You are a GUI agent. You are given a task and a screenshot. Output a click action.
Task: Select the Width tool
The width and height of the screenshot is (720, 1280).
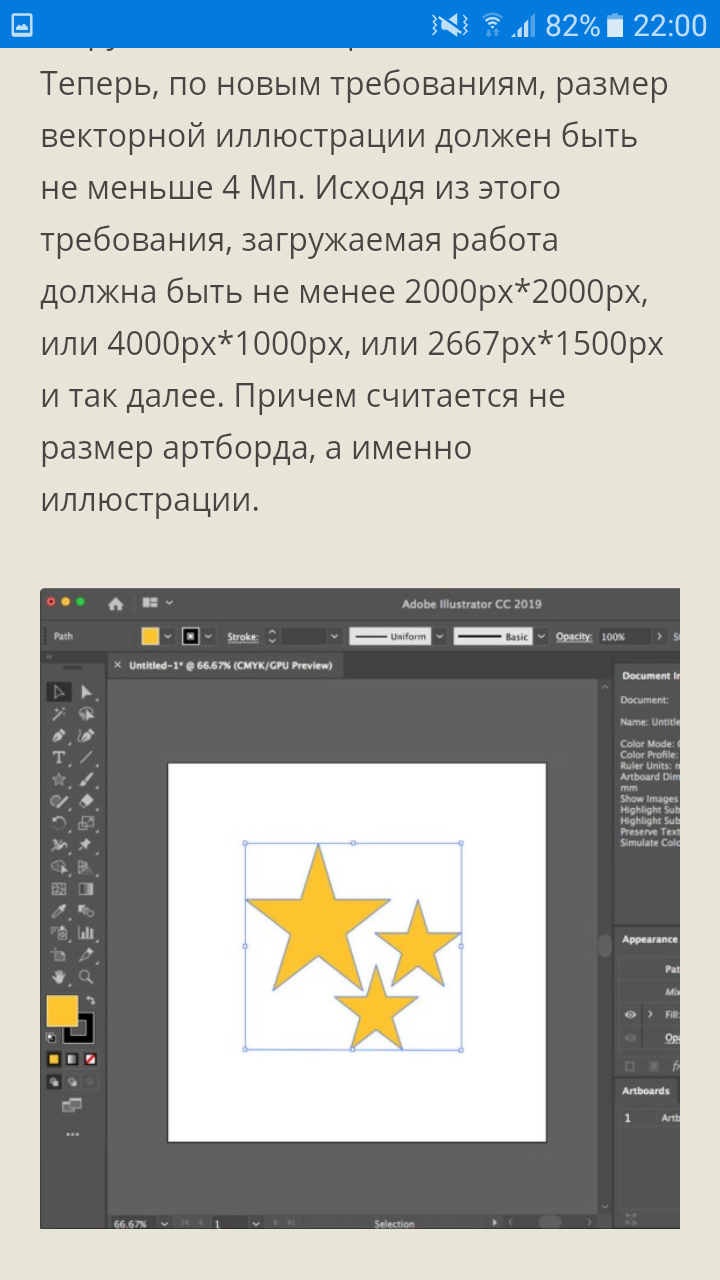pos(58,844)
